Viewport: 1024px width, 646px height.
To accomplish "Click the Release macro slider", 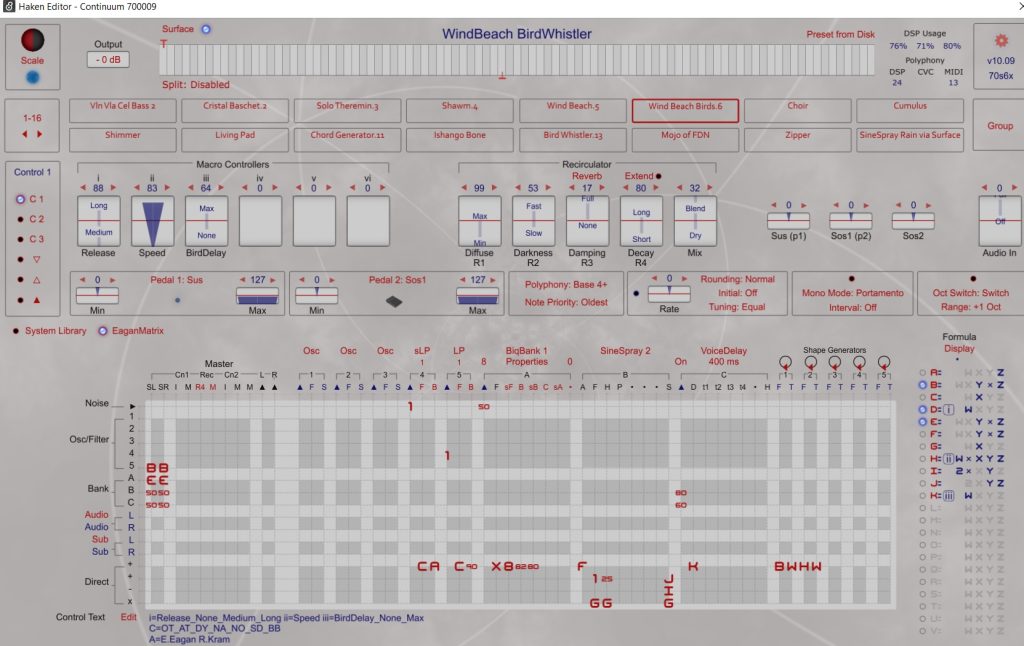I will point(99,221).
